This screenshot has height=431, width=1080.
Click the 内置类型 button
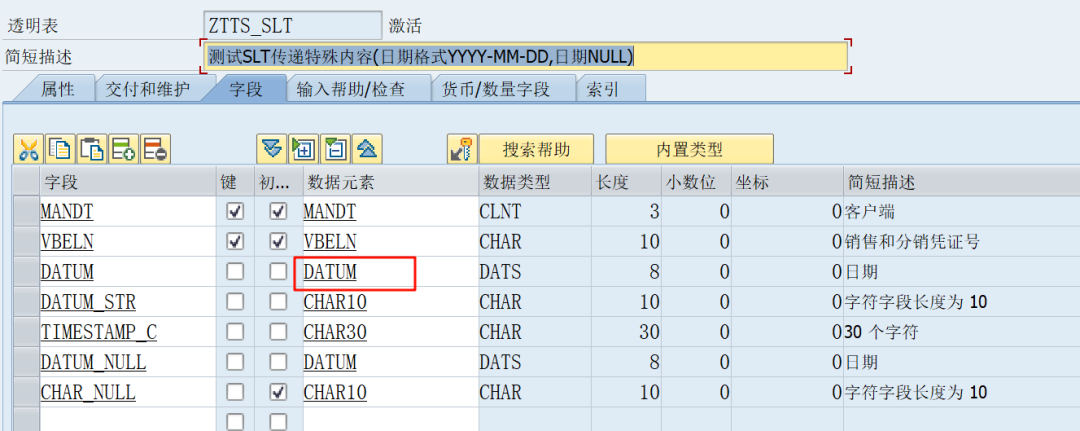[x=689, y=149]
